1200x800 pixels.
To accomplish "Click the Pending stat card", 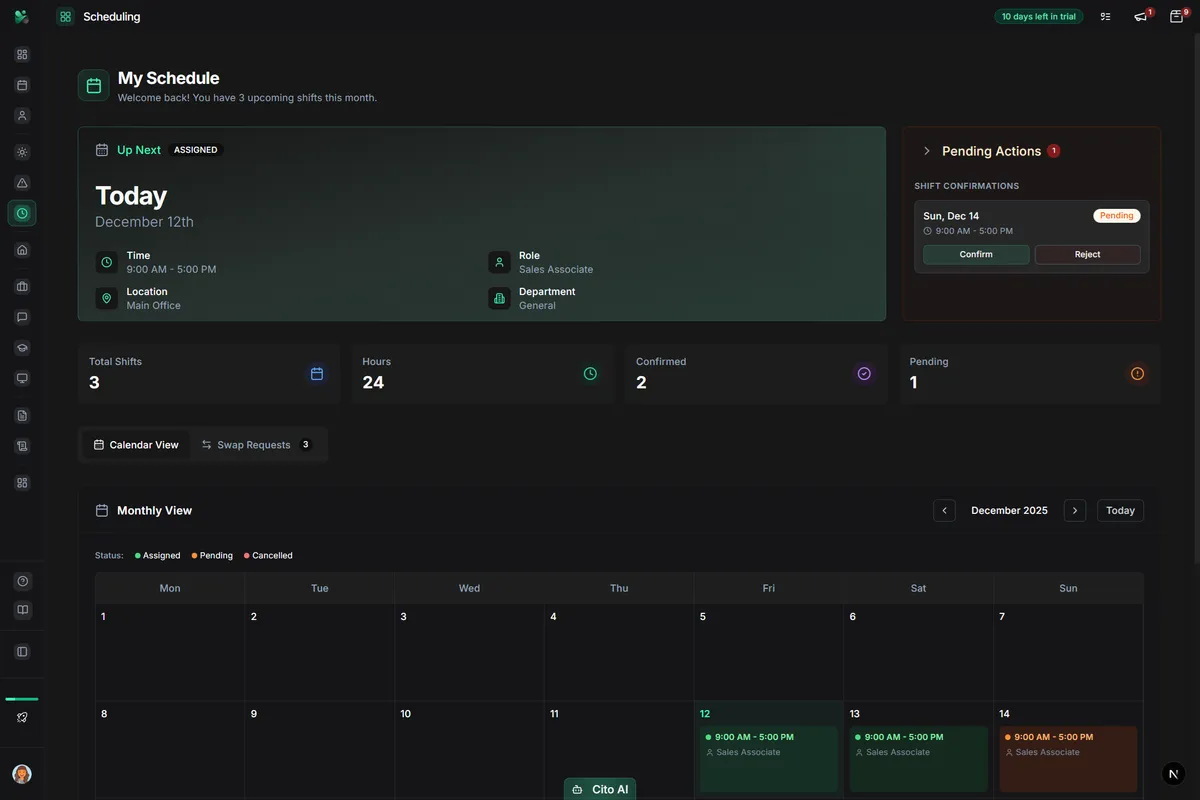I will coord(1030,374).
